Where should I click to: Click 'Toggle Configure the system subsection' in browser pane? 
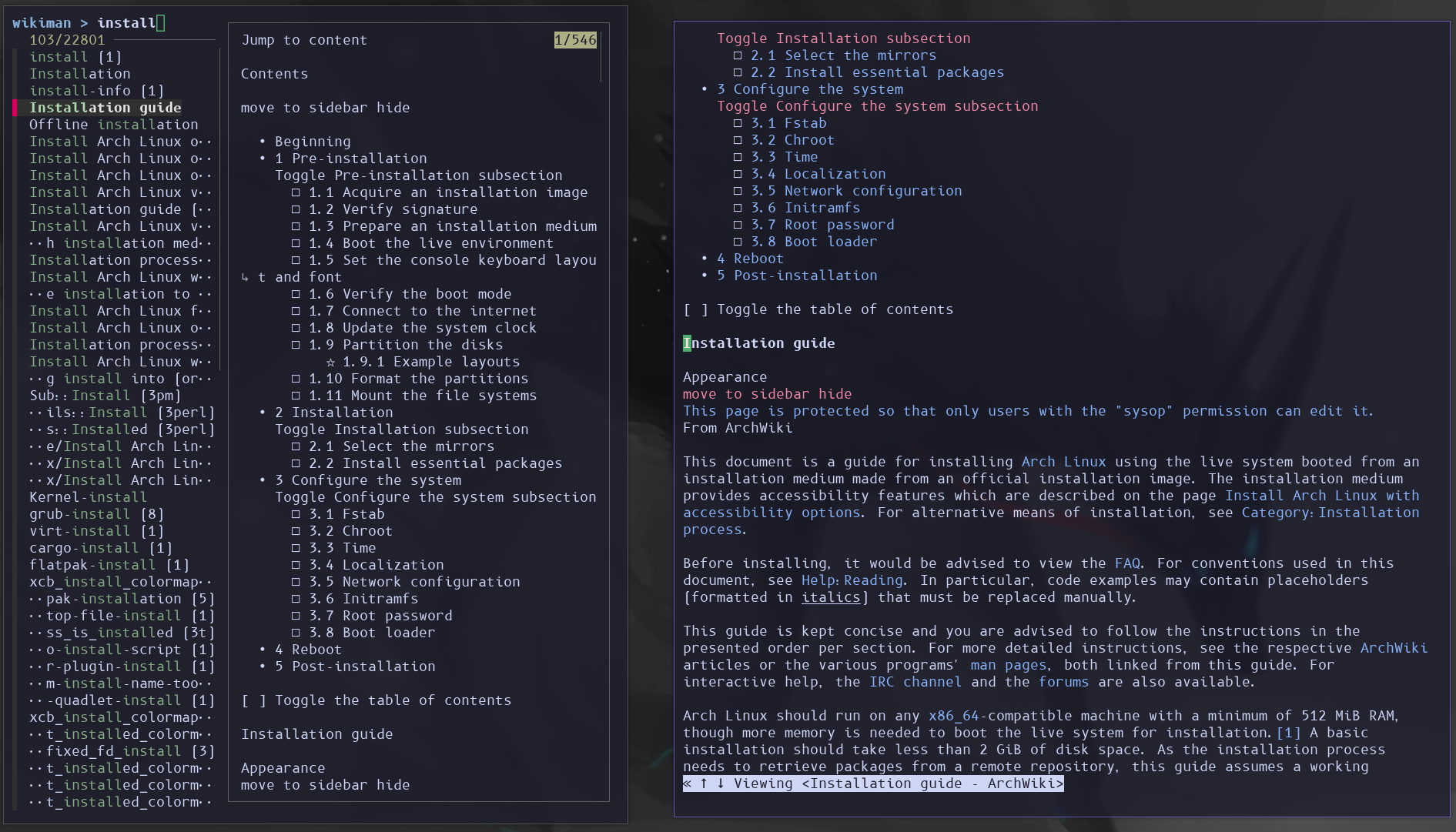(x=878, y=106)
